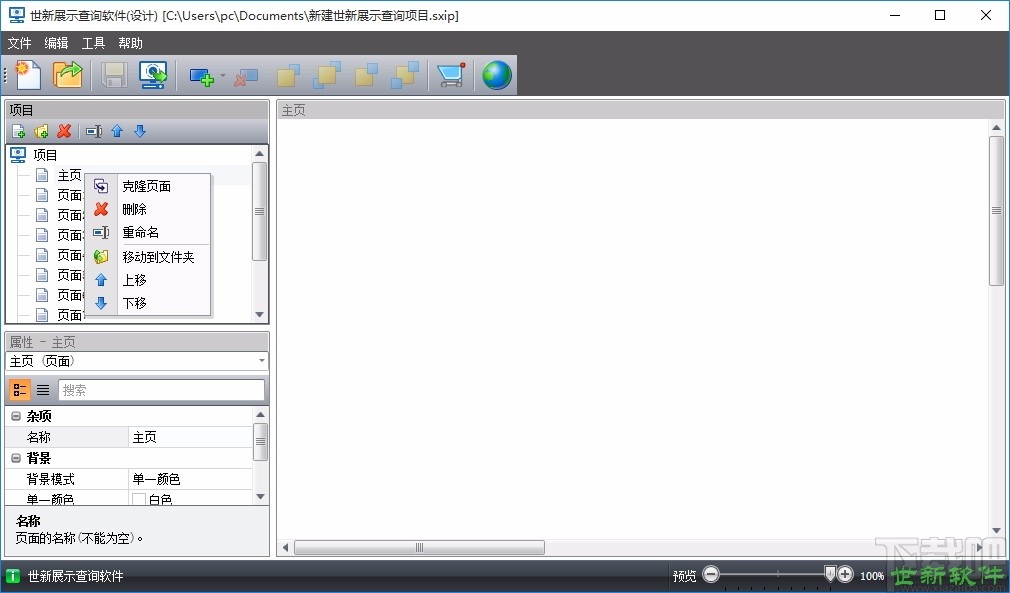Open the website globe icon
Image resolution: width=1010 pixels, height=593 pixels.
point(497,75)
